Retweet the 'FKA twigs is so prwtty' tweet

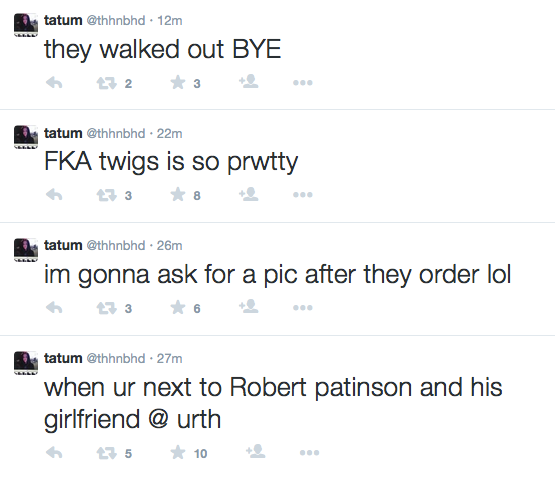(x=107, y=195)
